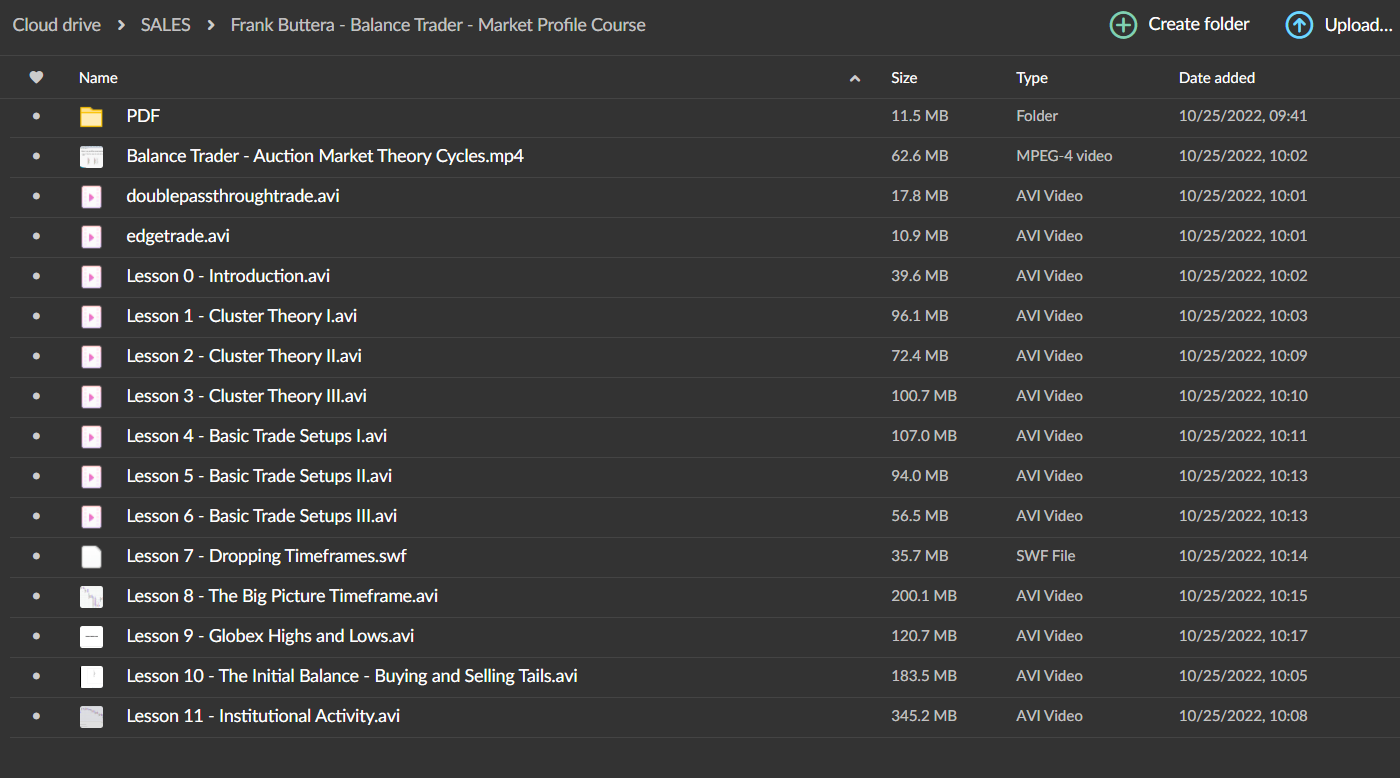Click the video icon for Lesson 4
Image resolution: width=1400 pixels, height=778 pixels.
coord(91,437)
